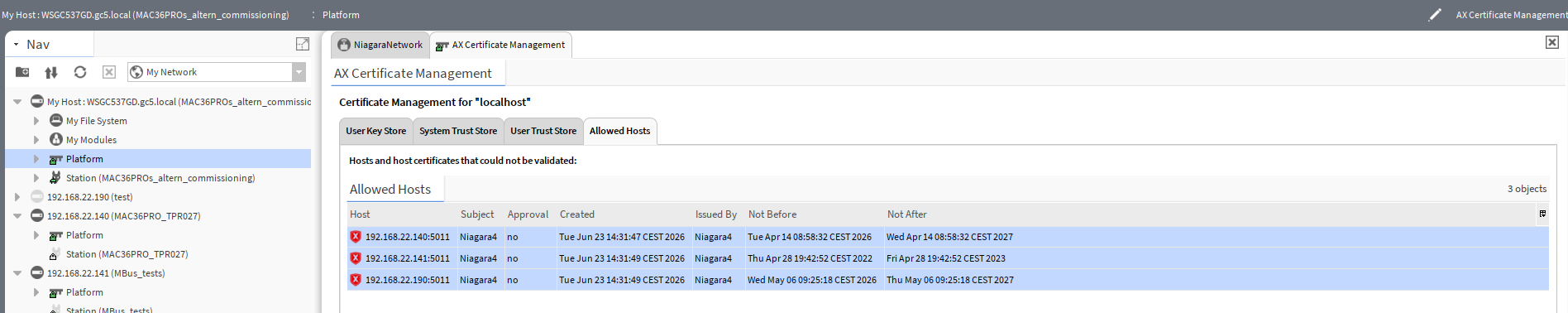Viewport: 1568px width, 313px height.
Task: Select Station (MAC36PRO_TPR027) tree item
Action: (x=127, y=254)
